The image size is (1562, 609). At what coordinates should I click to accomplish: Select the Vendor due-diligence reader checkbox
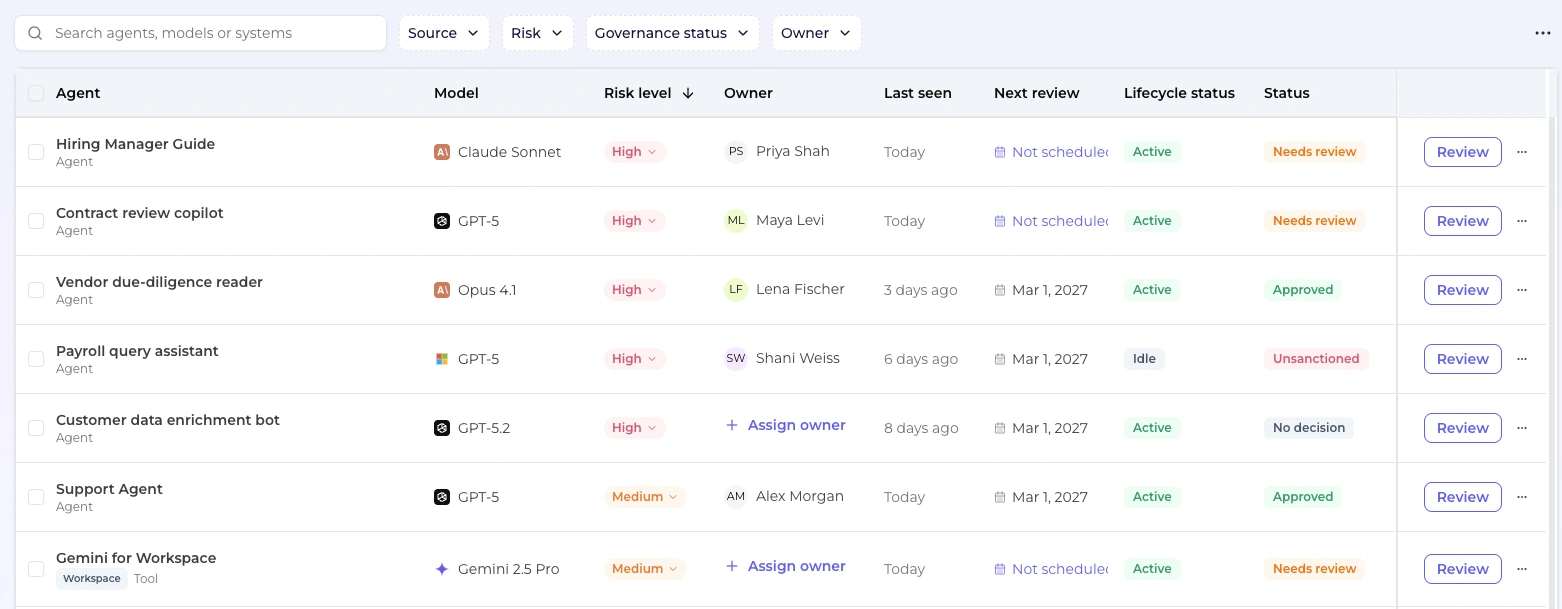tap(36, 290)
